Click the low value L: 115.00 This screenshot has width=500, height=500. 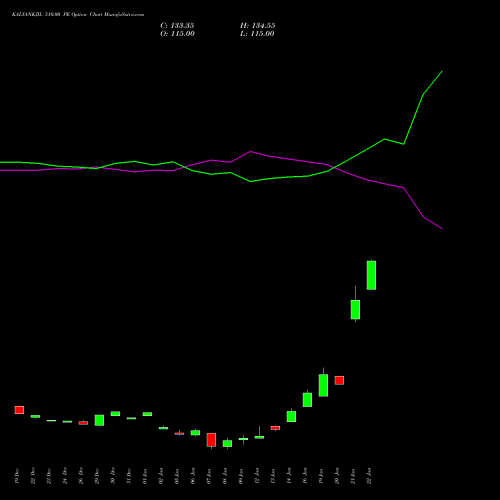[257, 34]
